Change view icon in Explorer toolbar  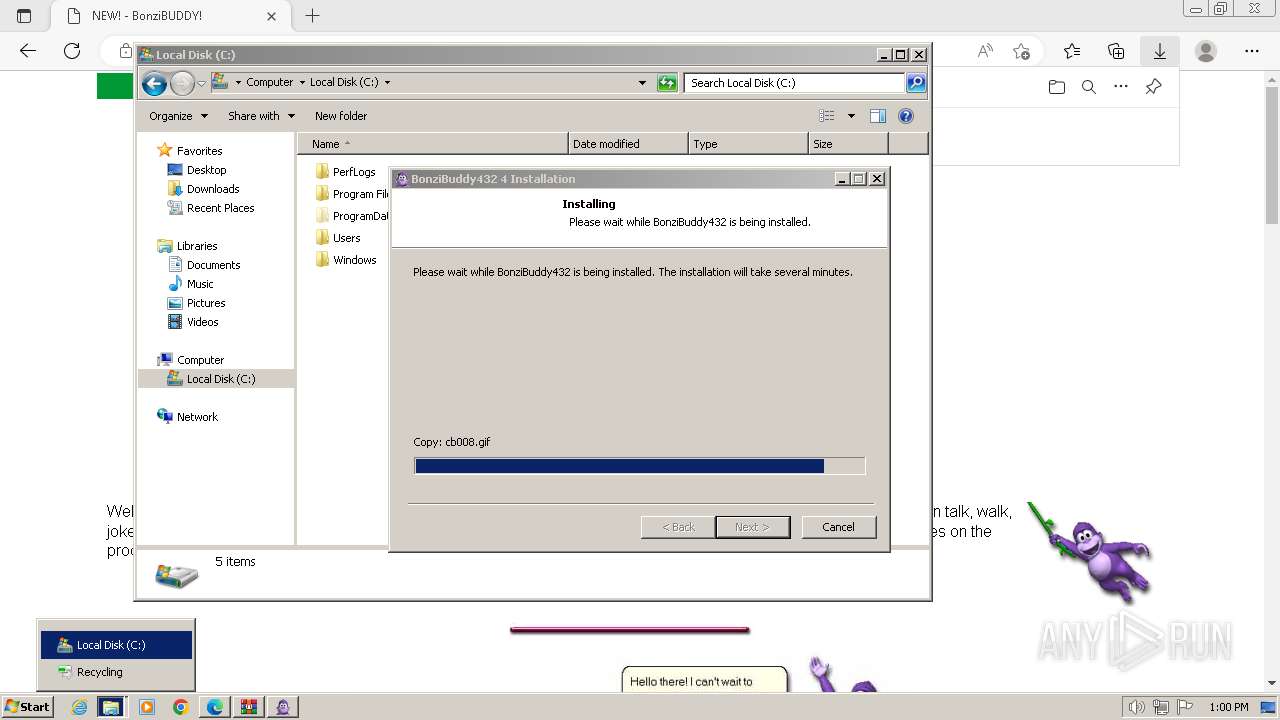pyautogui.click(x=827, y=116)
